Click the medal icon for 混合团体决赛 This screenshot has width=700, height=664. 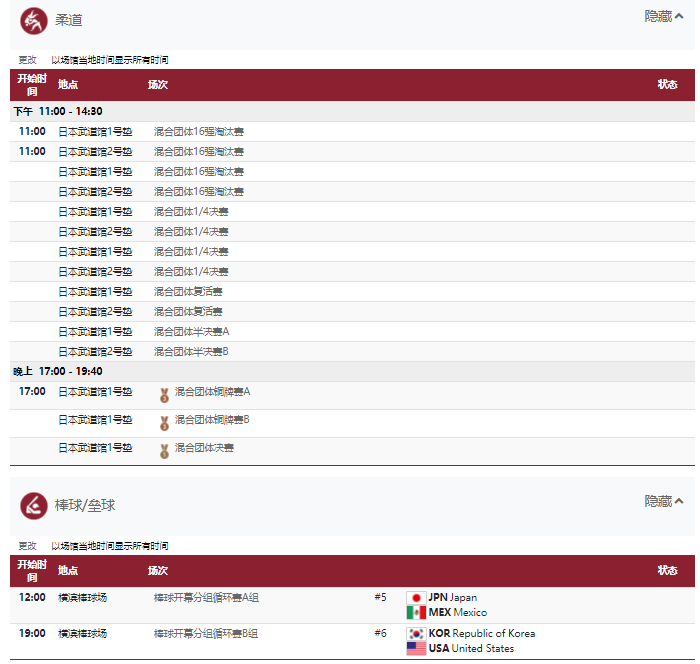pos(164,451)
